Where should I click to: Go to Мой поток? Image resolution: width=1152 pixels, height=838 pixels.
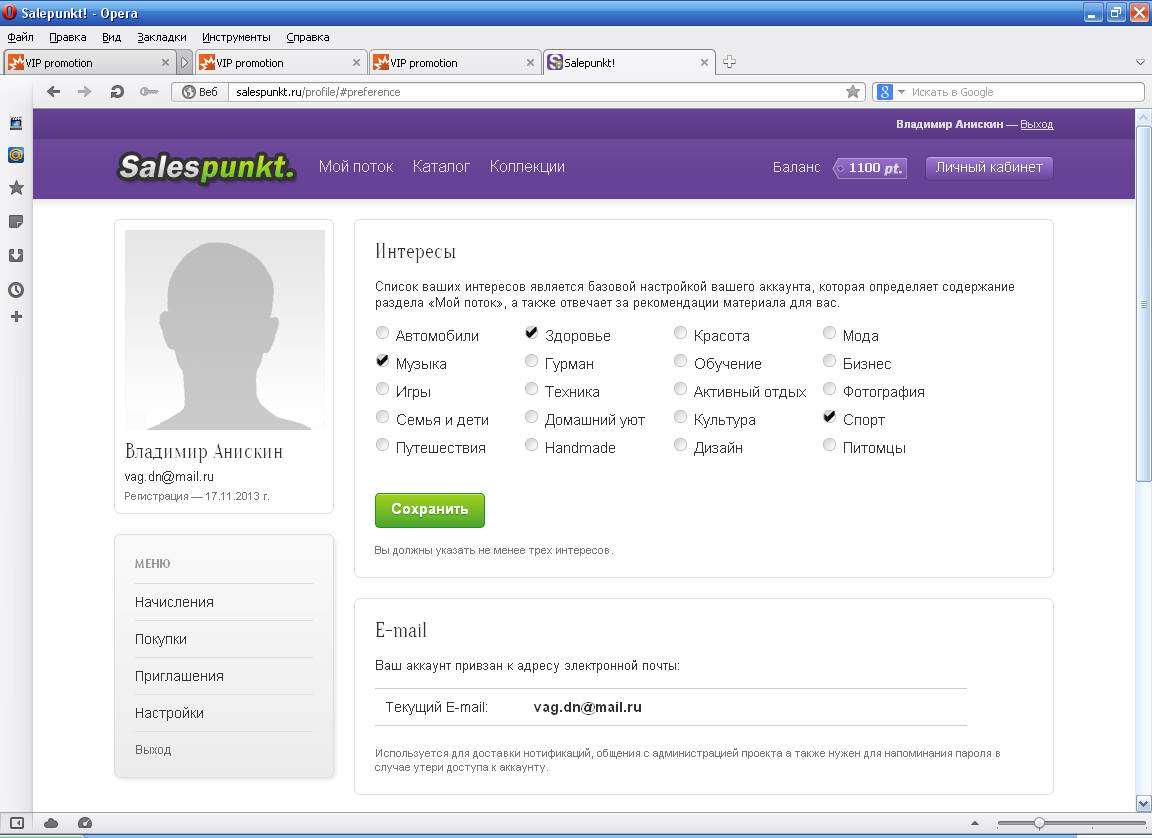[356, 167]
